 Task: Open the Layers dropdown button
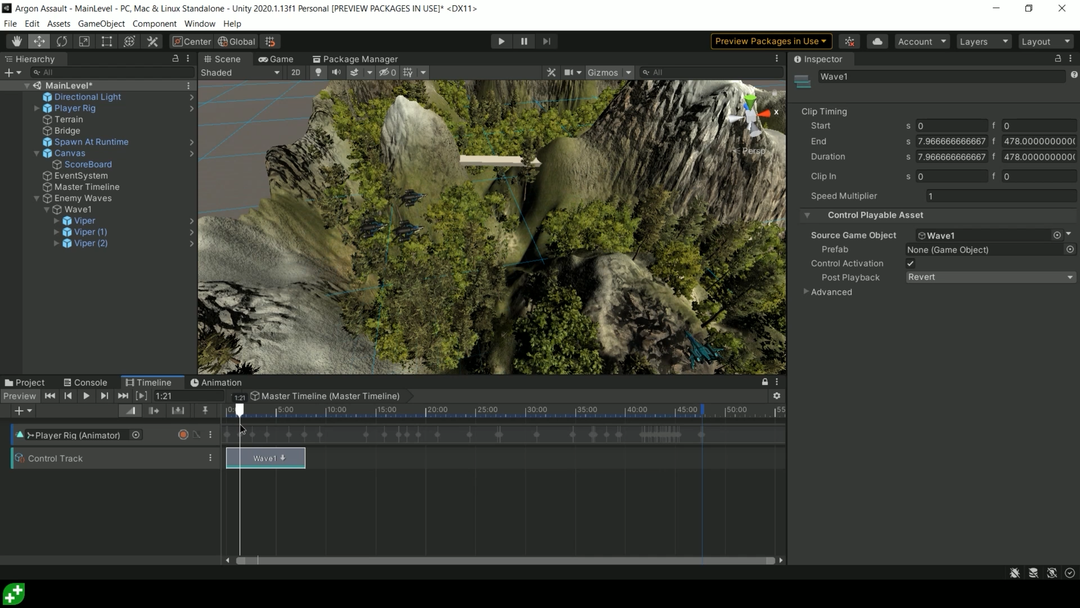coord(983,41)
